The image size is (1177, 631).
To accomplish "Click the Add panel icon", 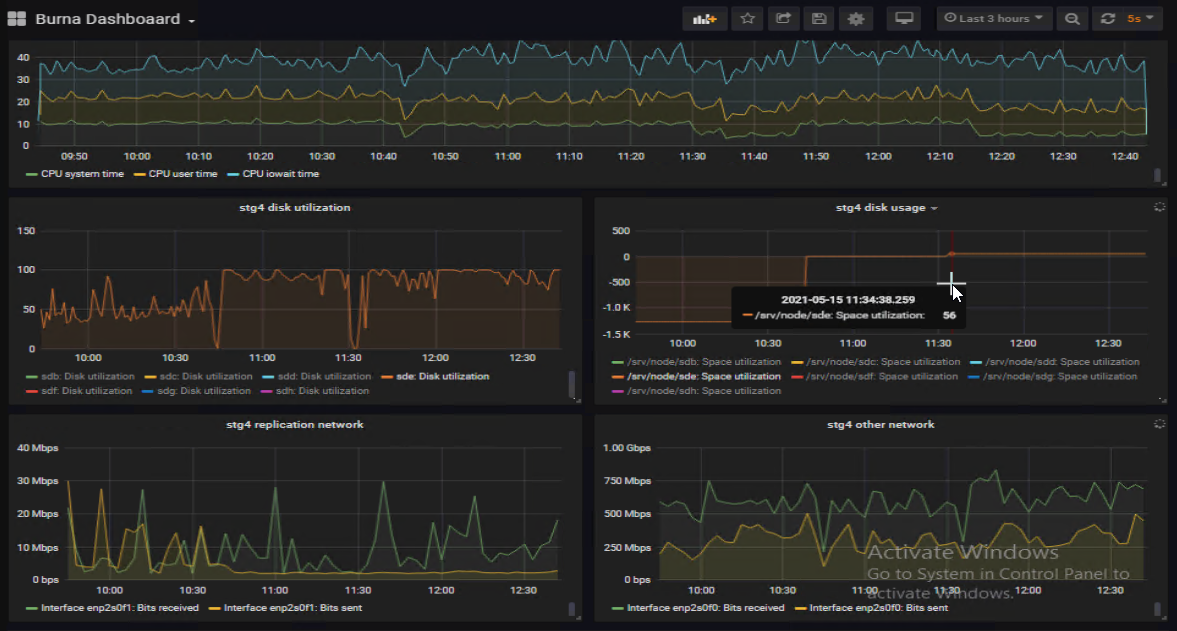I will (x=705, y=19).
